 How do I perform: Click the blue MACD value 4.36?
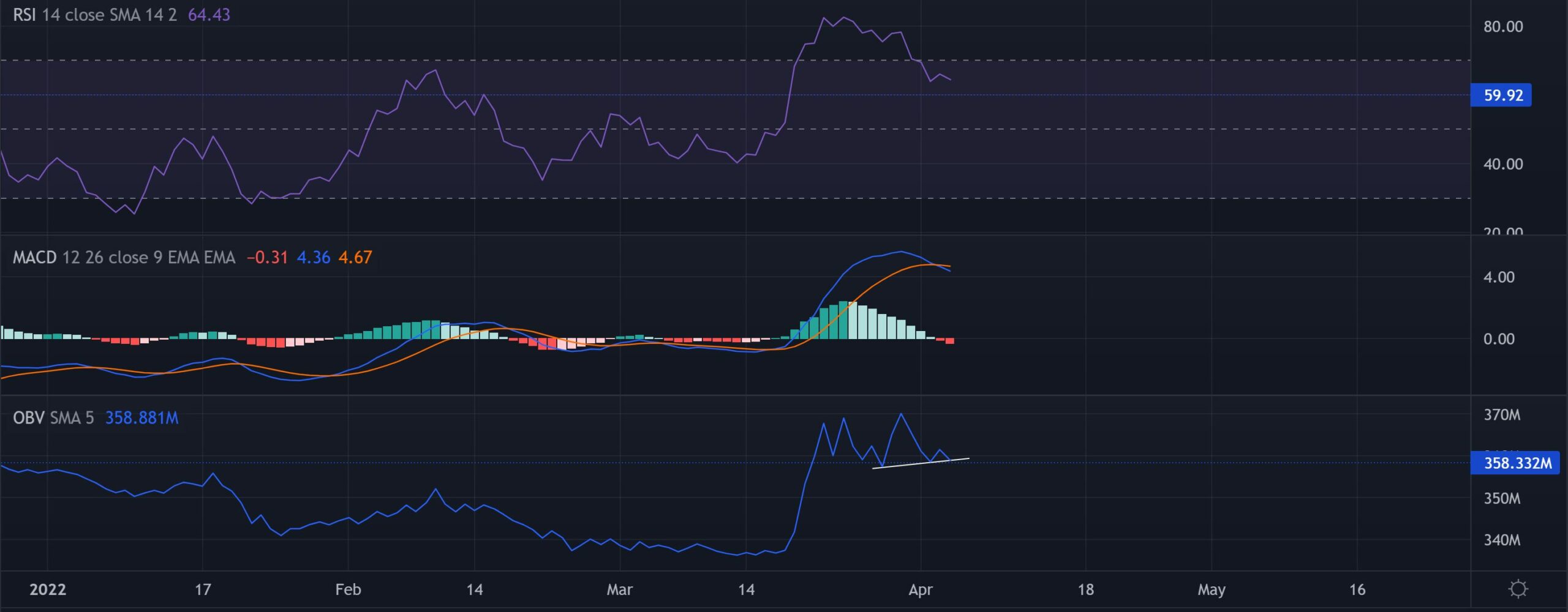pos(314,258)
